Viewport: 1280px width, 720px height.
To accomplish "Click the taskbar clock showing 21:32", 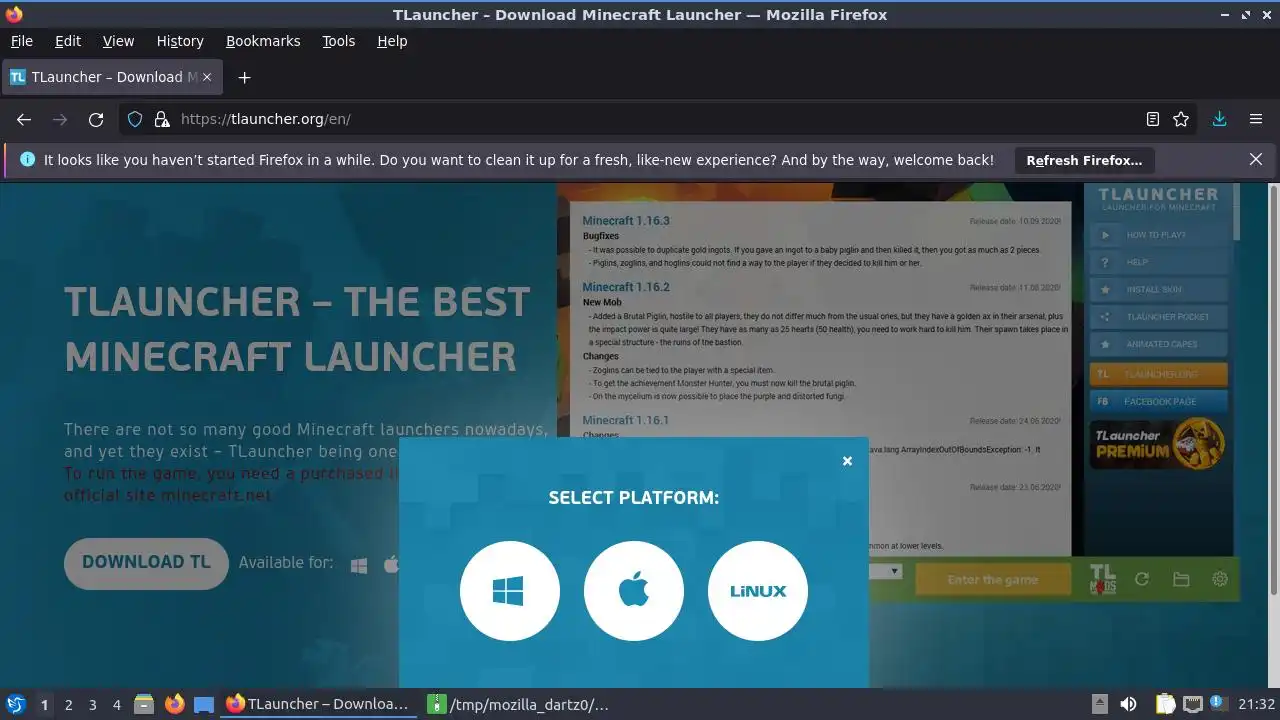I will coord(1256,704).
